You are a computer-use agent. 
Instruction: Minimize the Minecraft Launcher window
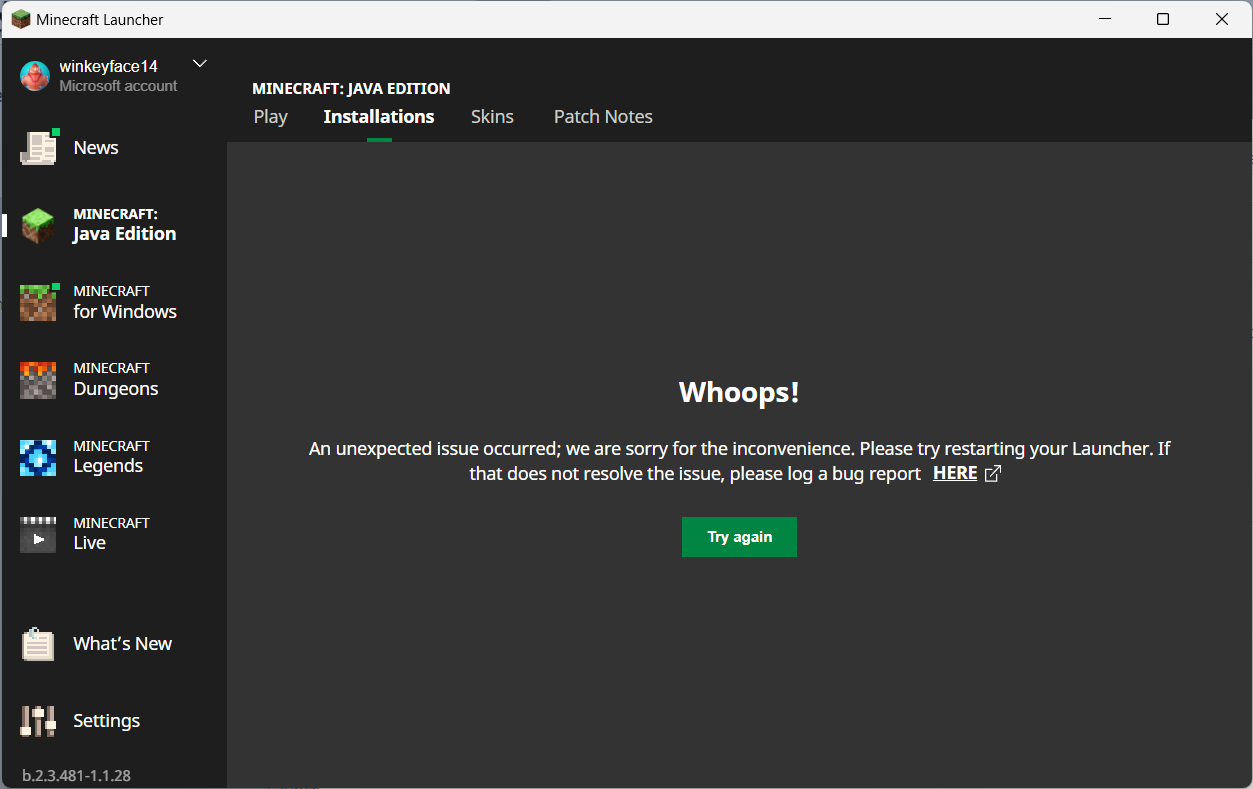1105,19
